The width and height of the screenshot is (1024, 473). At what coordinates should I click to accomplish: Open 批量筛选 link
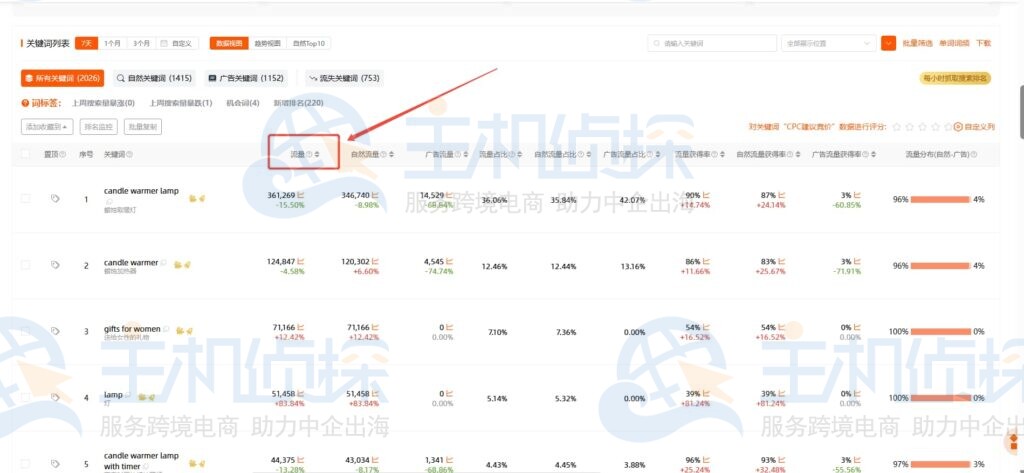(917, 43)
